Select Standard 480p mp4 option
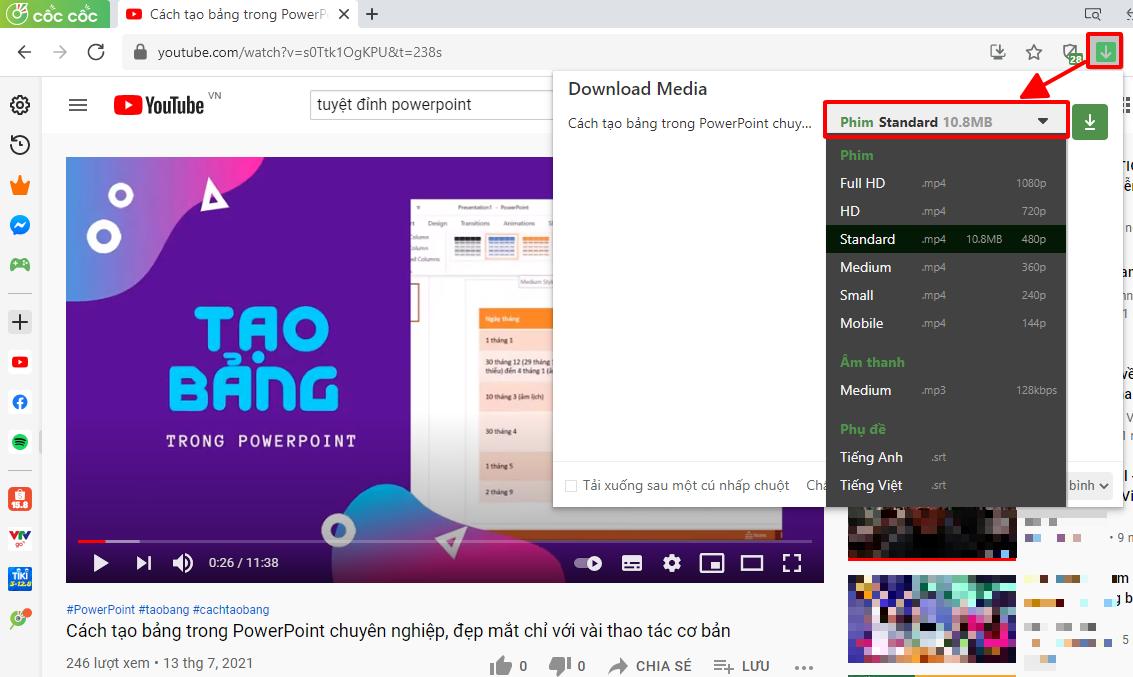1133x677 pixels. tap(945, 239)
